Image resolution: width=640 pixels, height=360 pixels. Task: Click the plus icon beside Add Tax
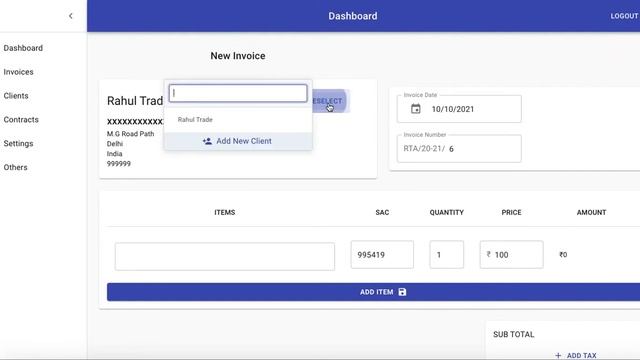[558, 356]
